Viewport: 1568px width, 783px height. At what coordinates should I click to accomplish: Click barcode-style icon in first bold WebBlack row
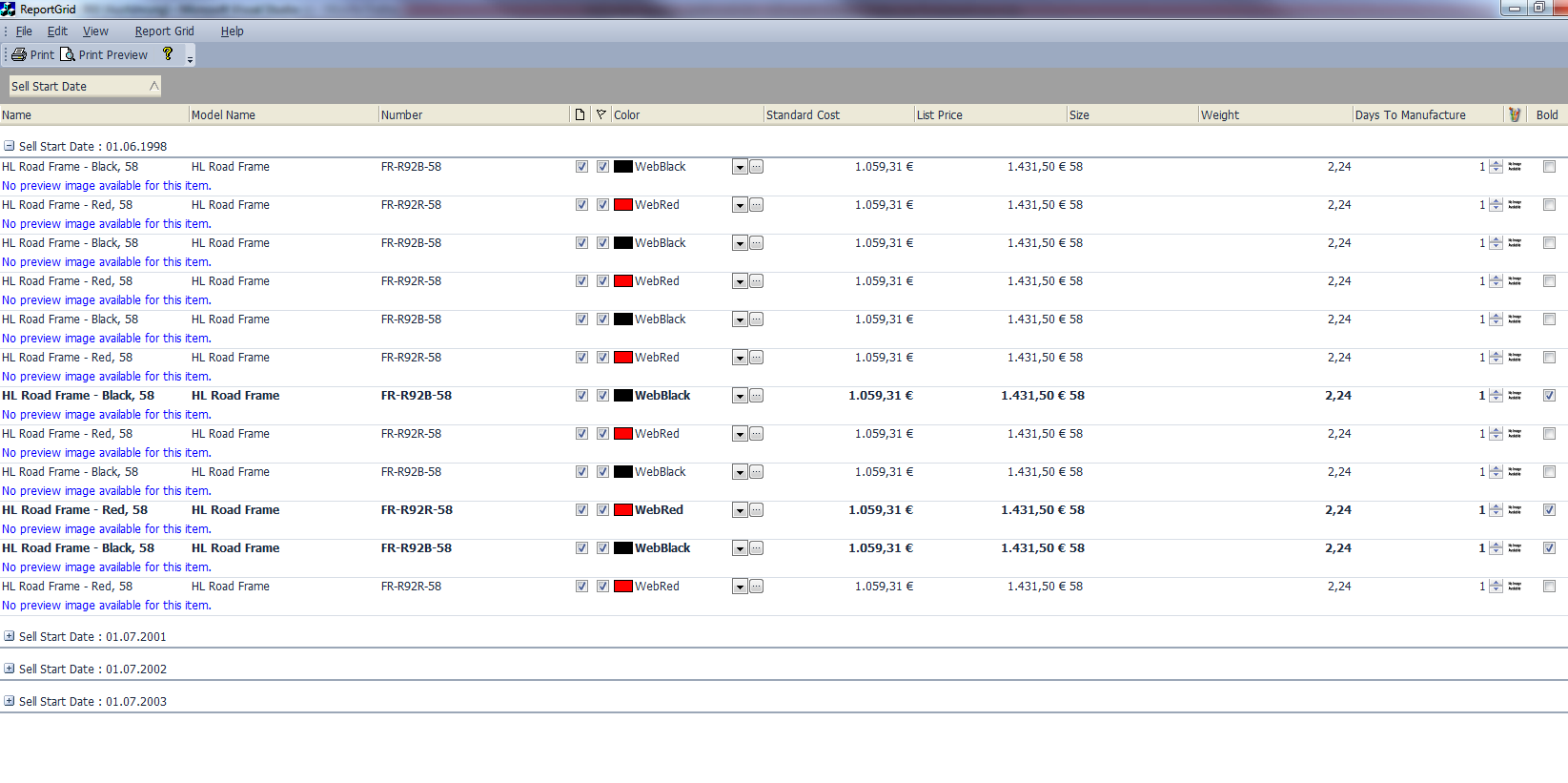pos(1515,396)
